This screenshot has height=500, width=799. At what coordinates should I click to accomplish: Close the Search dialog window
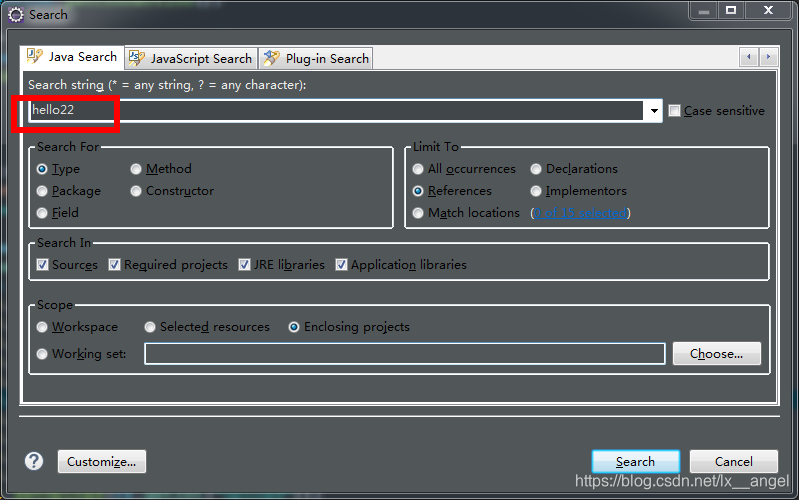(768, 11)
